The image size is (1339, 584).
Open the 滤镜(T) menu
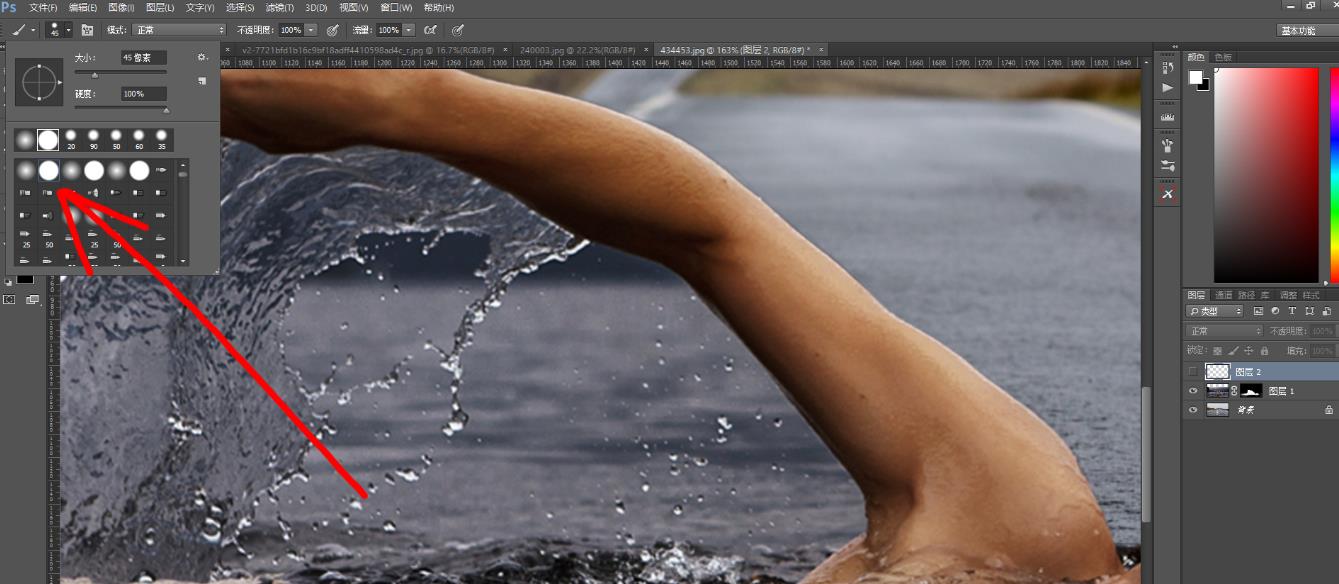click(278, 7)
